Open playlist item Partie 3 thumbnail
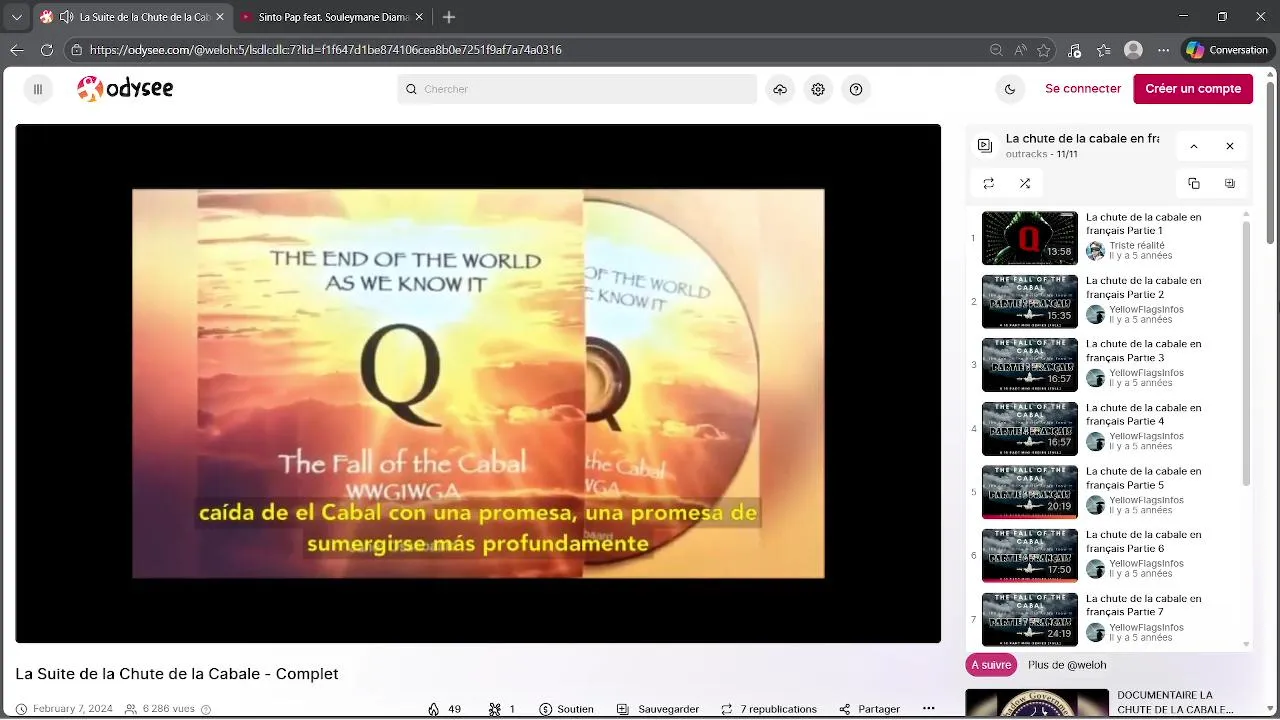The height and width of the screenshot is (720, 1280). click(1029, 365)
